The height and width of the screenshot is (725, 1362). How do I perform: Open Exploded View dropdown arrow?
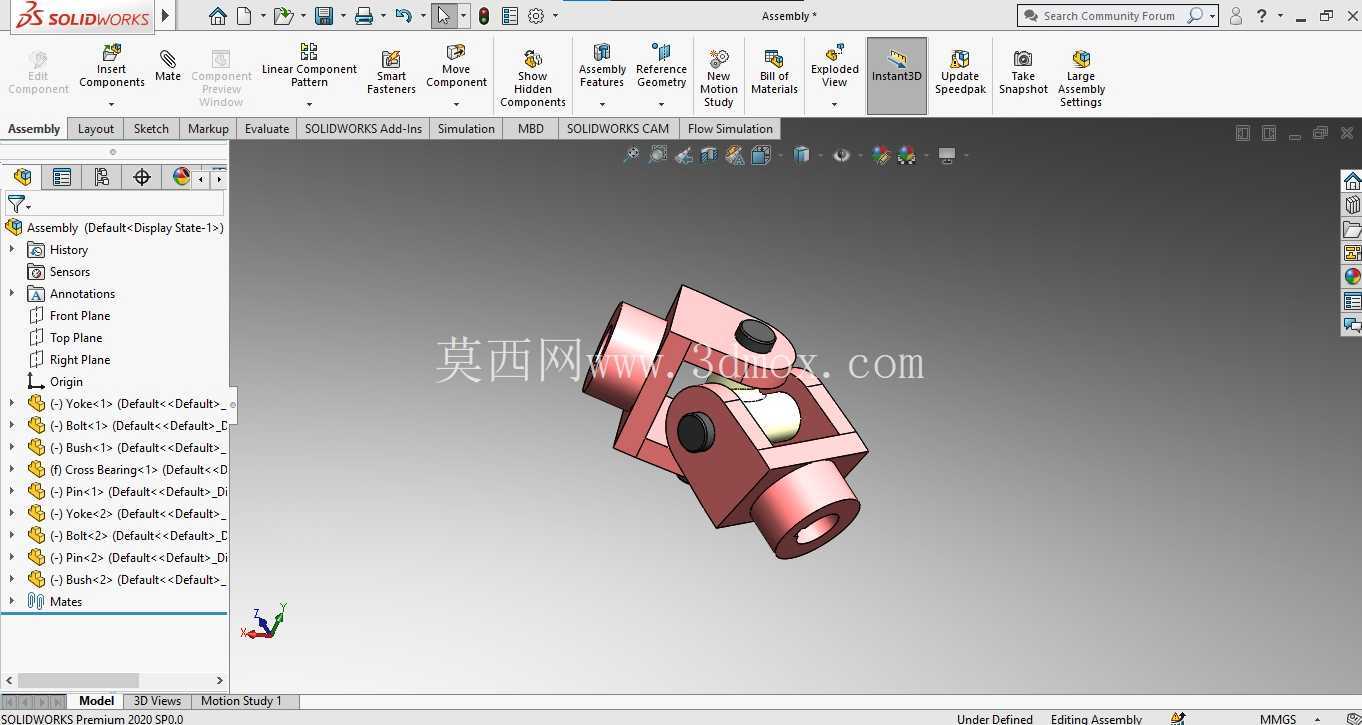coord(834,104)
